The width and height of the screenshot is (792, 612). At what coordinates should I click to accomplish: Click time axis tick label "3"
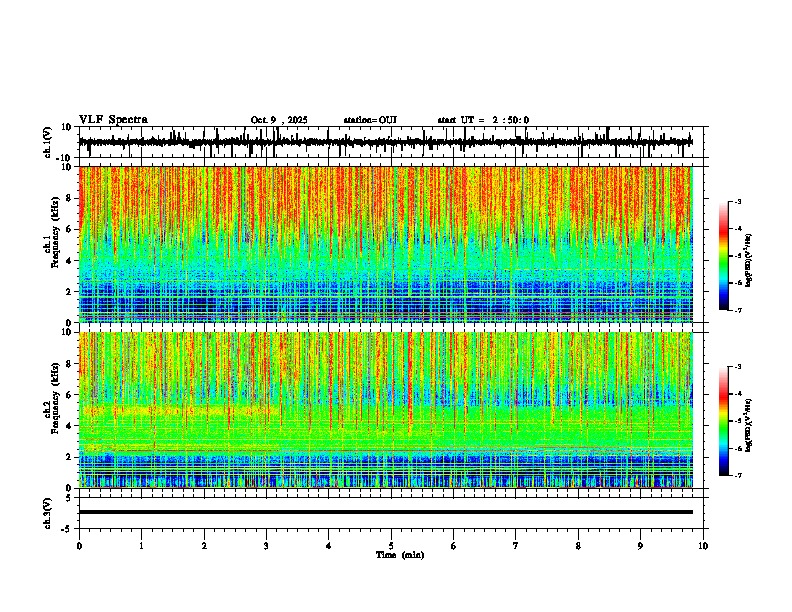tap(266, 546)
